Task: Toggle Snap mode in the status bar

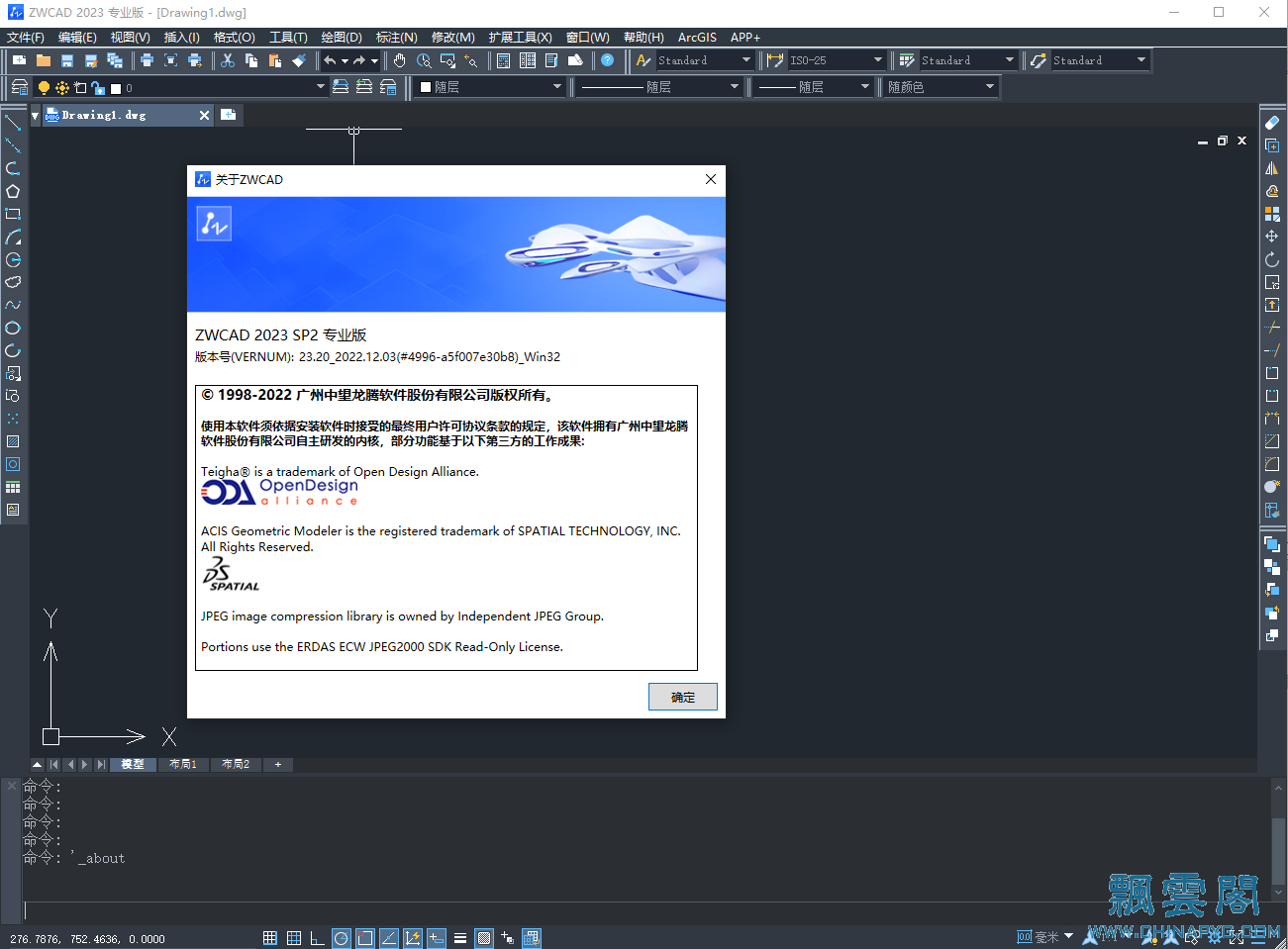Action: pyautogui.click(x=270, y=938)
